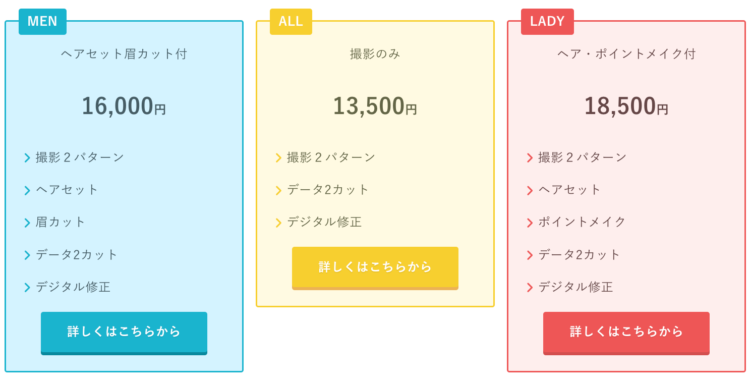Click the red 詳しくはこちらから button in LADY plan
The width and height of the screenshot is (750, 383).
(626, 333)
